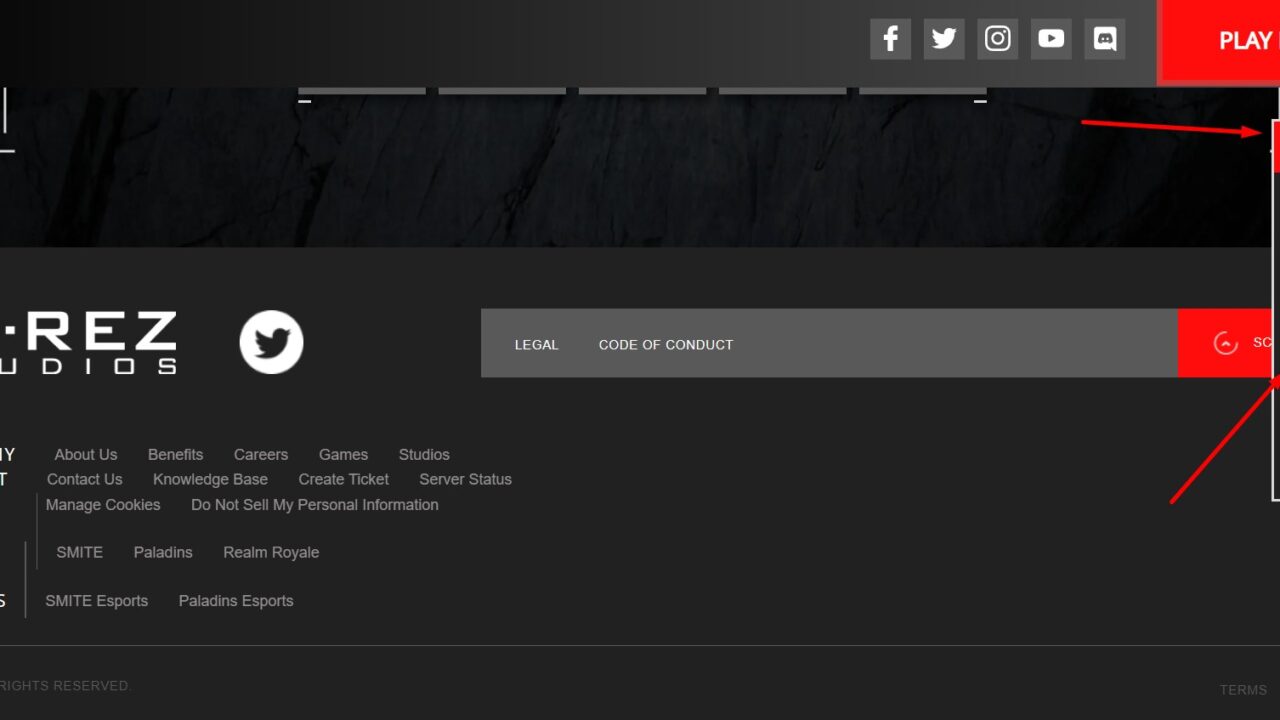Open the Careers link
Screen dimensions: 1280x720
point(260,454)
